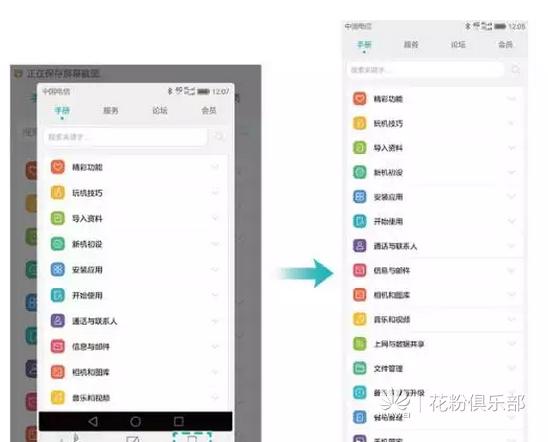Tap the yellow 音乐和视频 icon in left screenshot
This screenshot has height=442, width=548.
point(58,397)
